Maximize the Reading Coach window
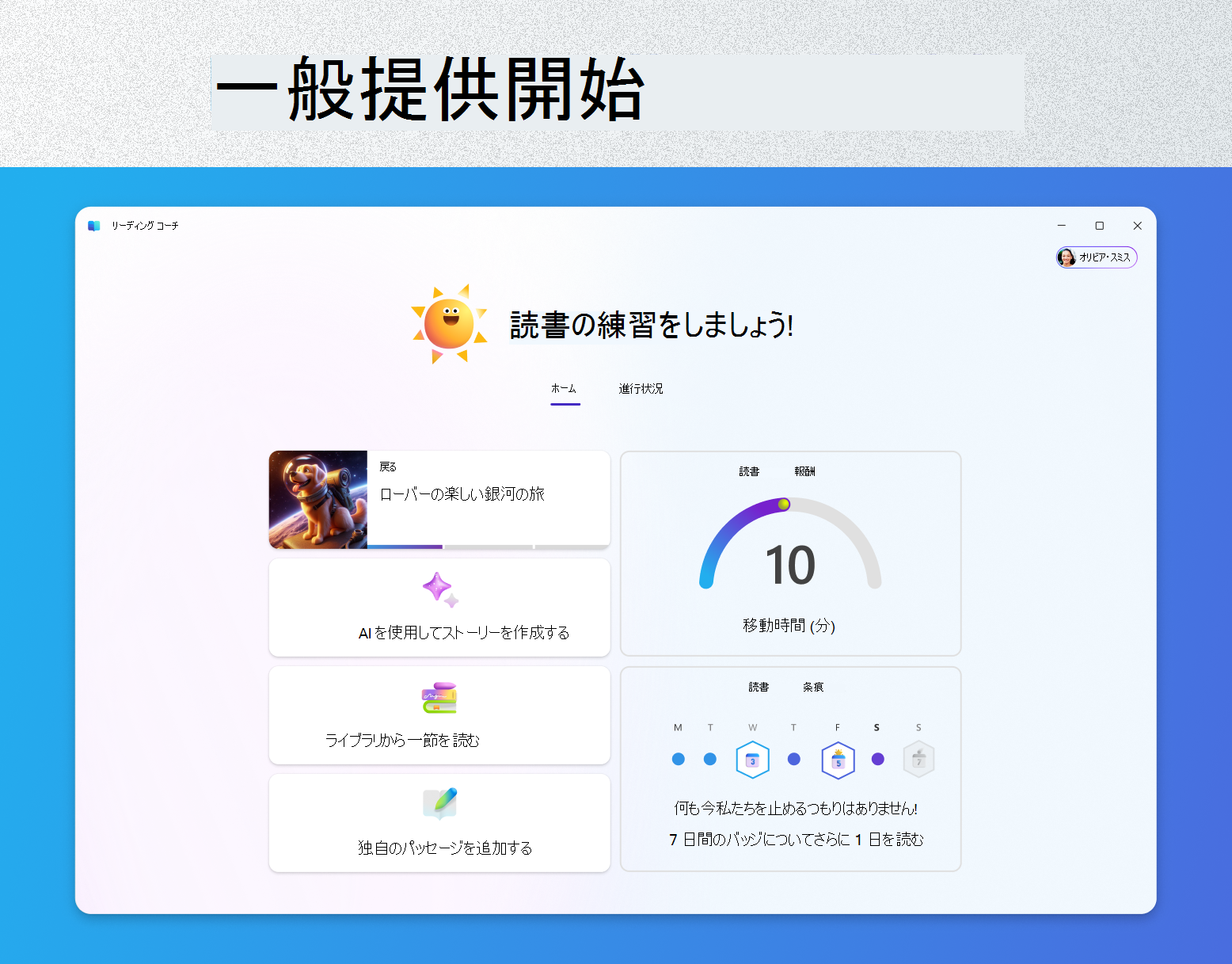1232x964 pixels. (1100, 226)
